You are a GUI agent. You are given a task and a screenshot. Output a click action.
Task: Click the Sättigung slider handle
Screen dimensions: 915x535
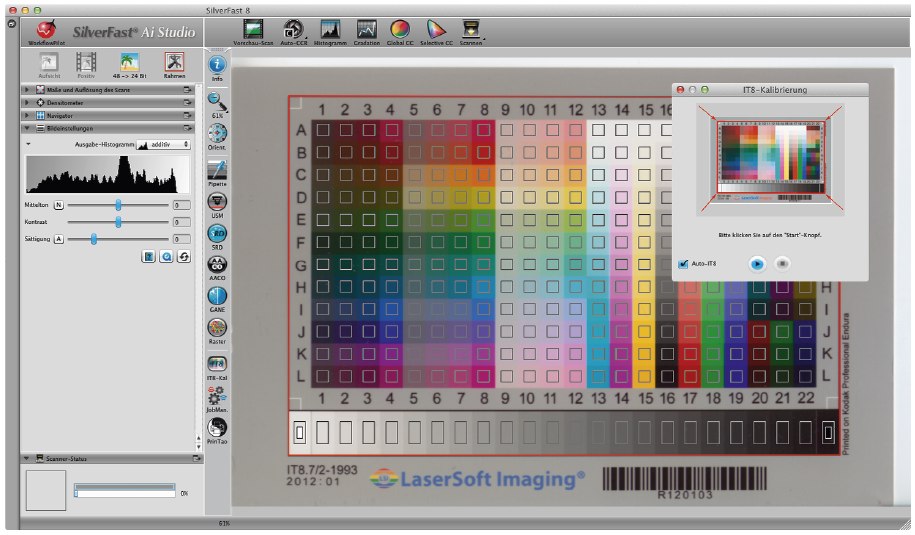pos(93,239)
